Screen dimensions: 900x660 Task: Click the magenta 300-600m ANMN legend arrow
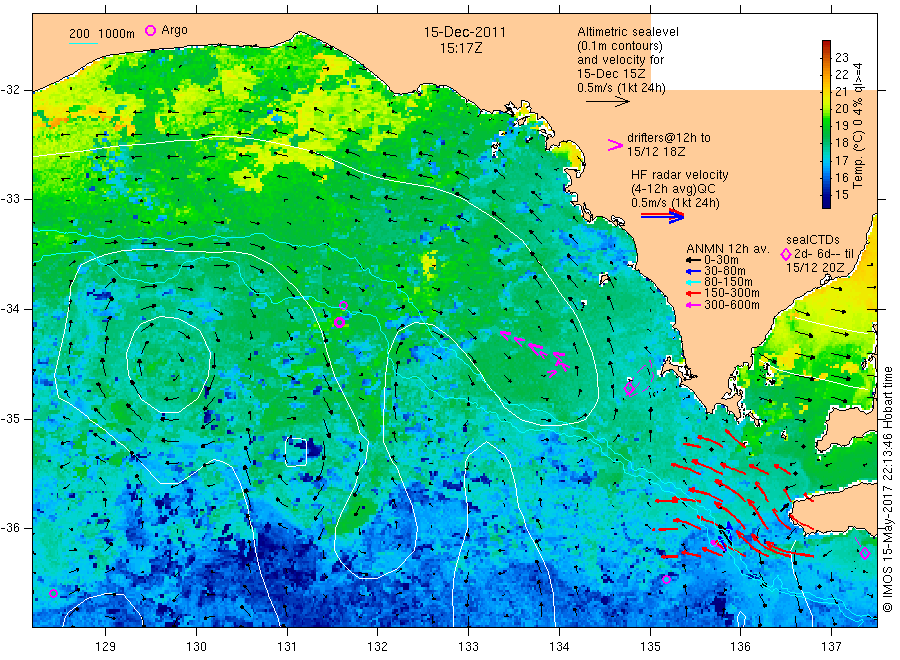pyautogui.click(x=694, y=305)
